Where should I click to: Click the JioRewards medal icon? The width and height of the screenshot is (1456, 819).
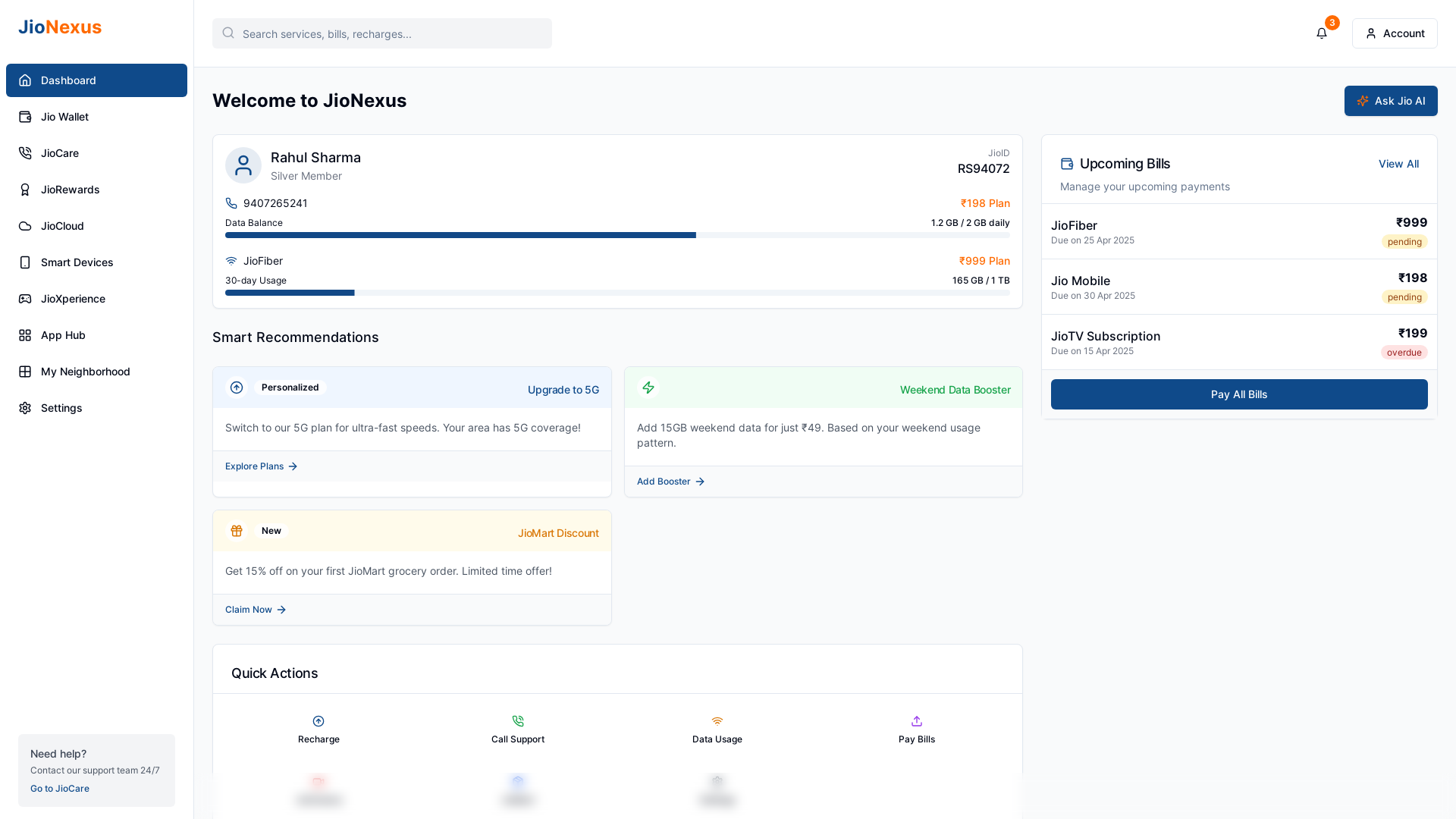25,190
